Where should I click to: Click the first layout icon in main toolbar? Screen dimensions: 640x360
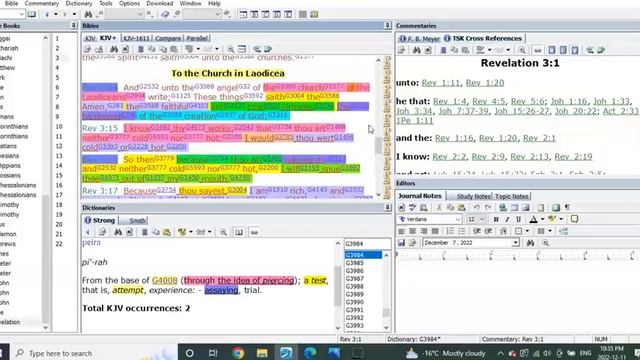pos(243,14)
